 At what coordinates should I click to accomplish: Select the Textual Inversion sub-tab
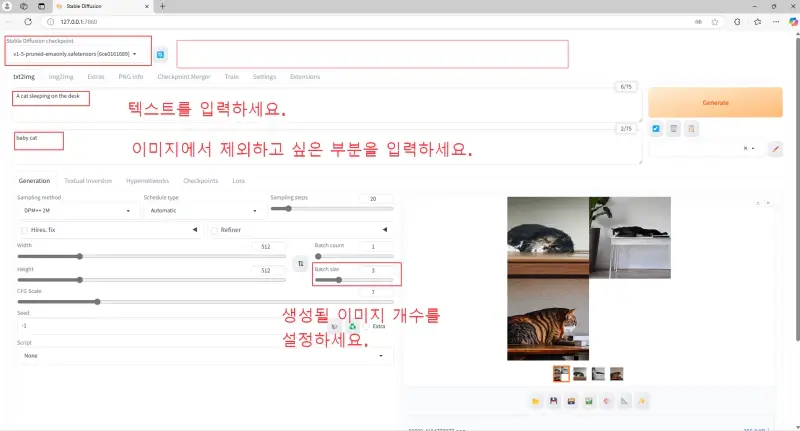(x=88, y=181)
